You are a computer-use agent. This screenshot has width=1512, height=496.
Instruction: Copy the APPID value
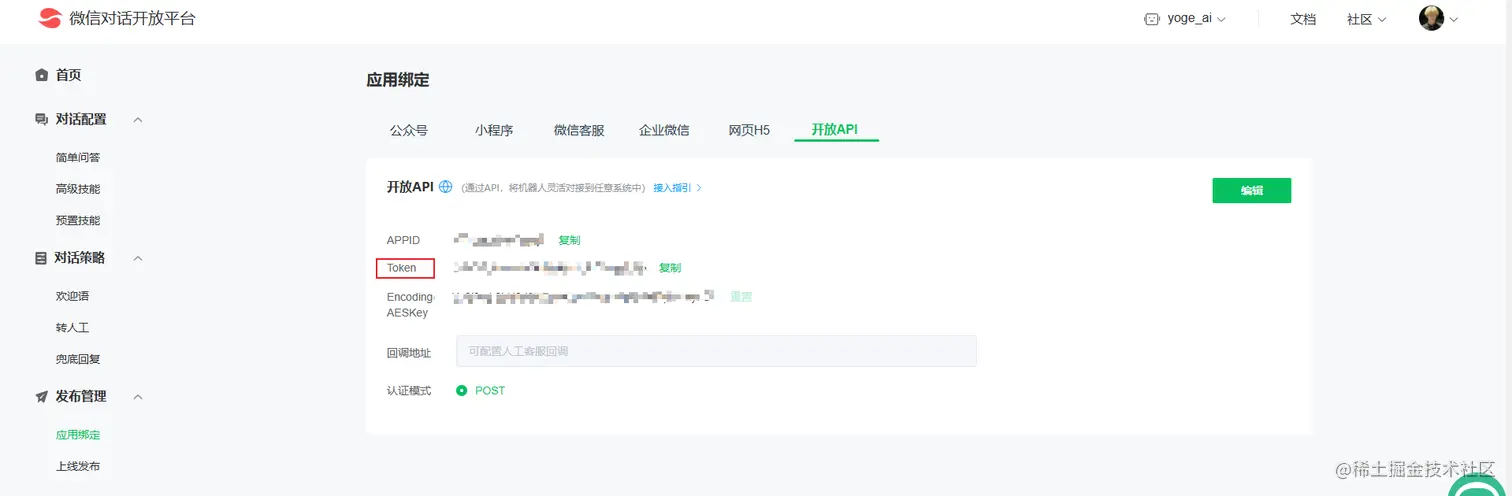[569, 240]
